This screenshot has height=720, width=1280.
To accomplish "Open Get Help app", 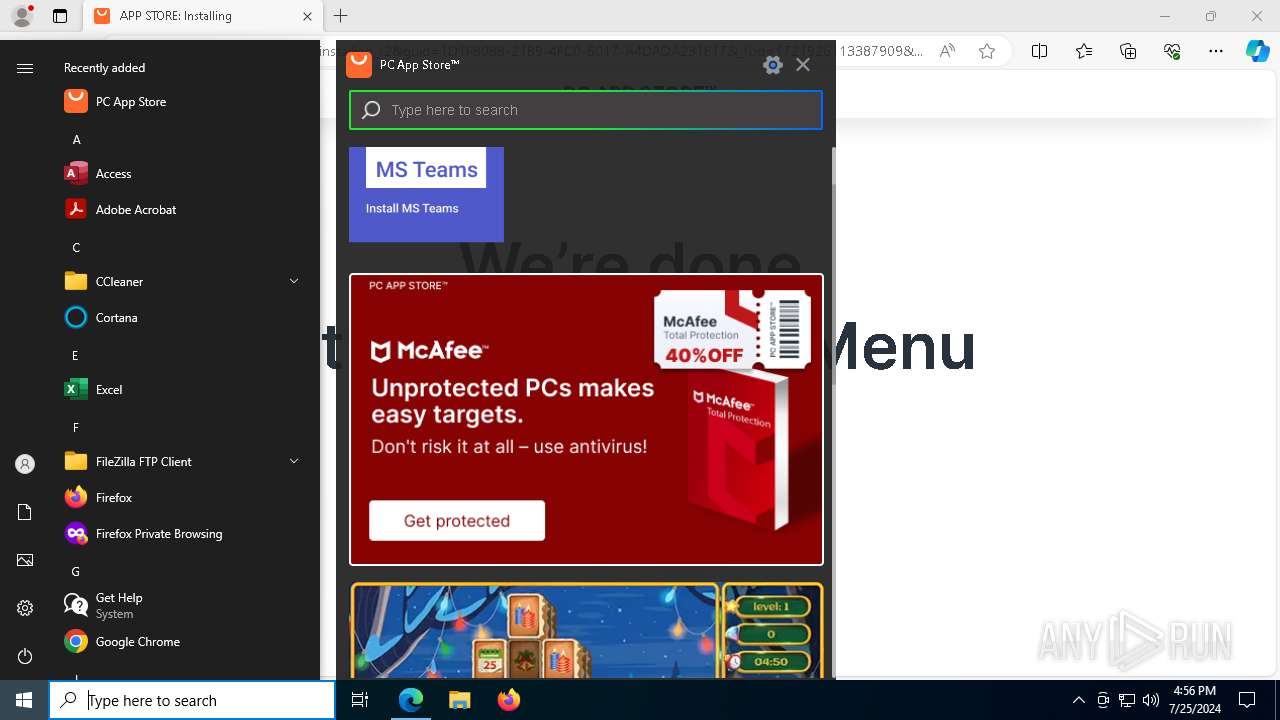I will (184, 605).
